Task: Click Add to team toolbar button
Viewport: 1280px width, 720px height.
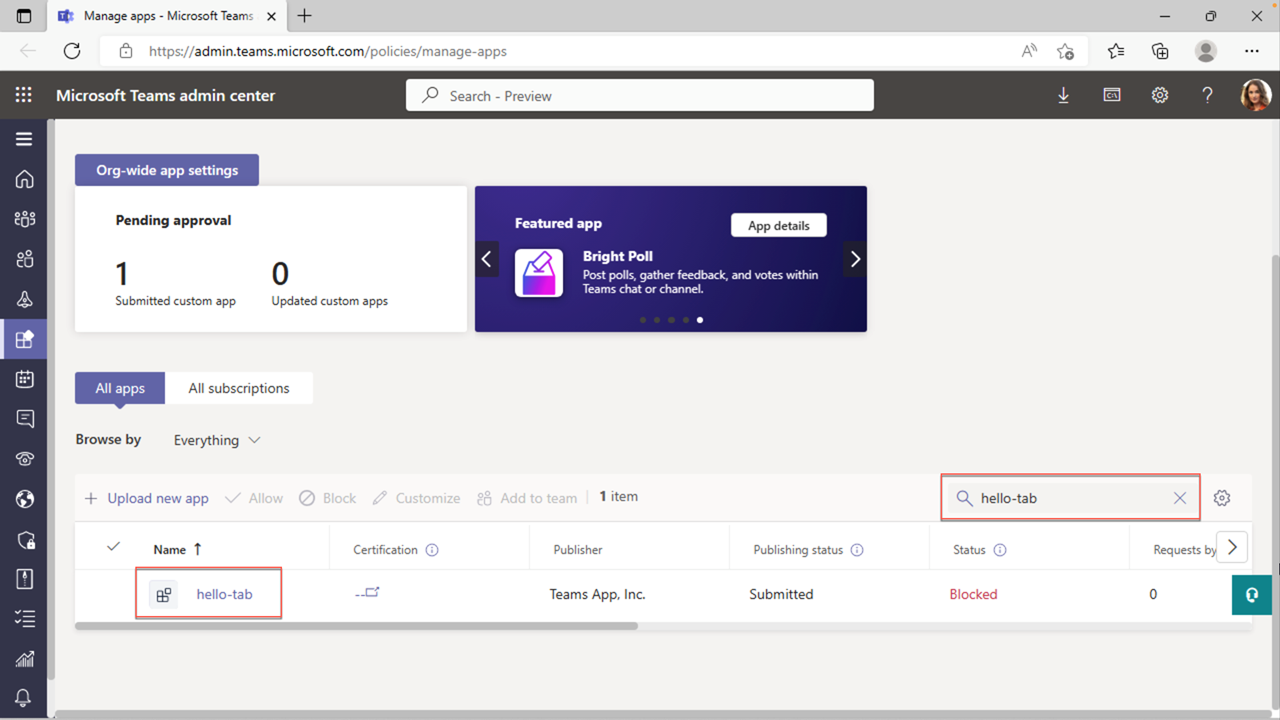Action: [x=527, y=498]
